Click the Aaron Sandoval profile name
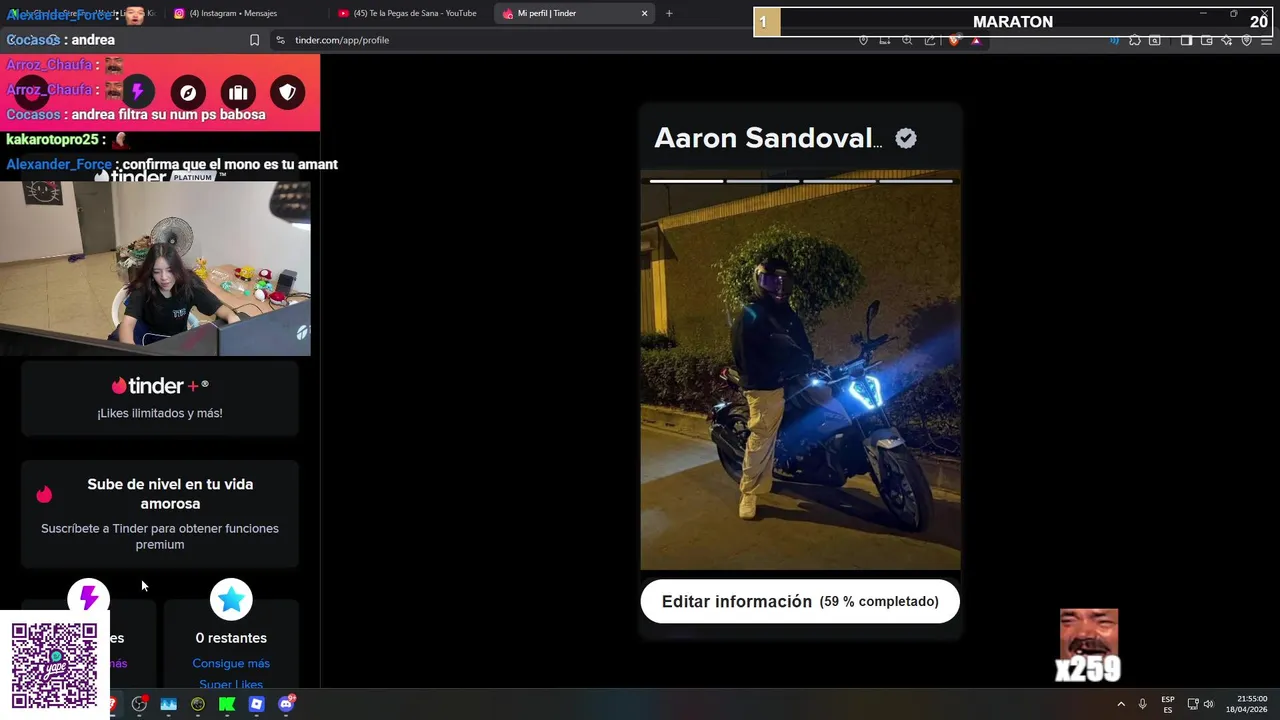The image size is (1280, 720). [768, 138]
